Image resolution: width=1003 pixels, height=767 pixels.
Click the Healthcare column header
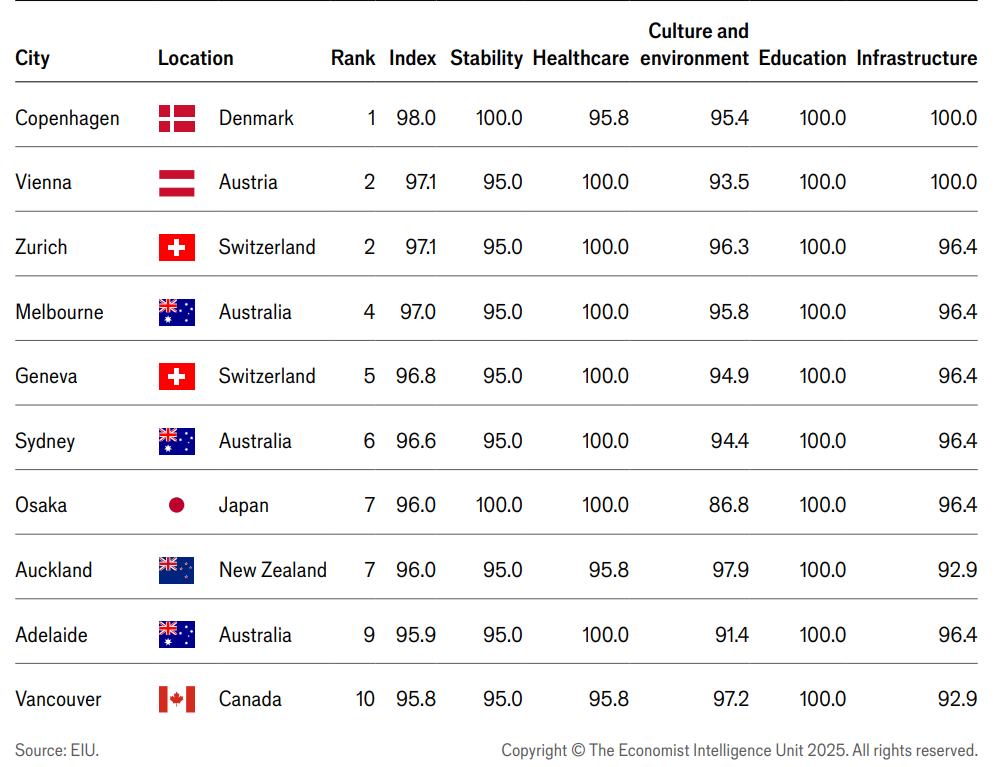(x=581, y=58)
